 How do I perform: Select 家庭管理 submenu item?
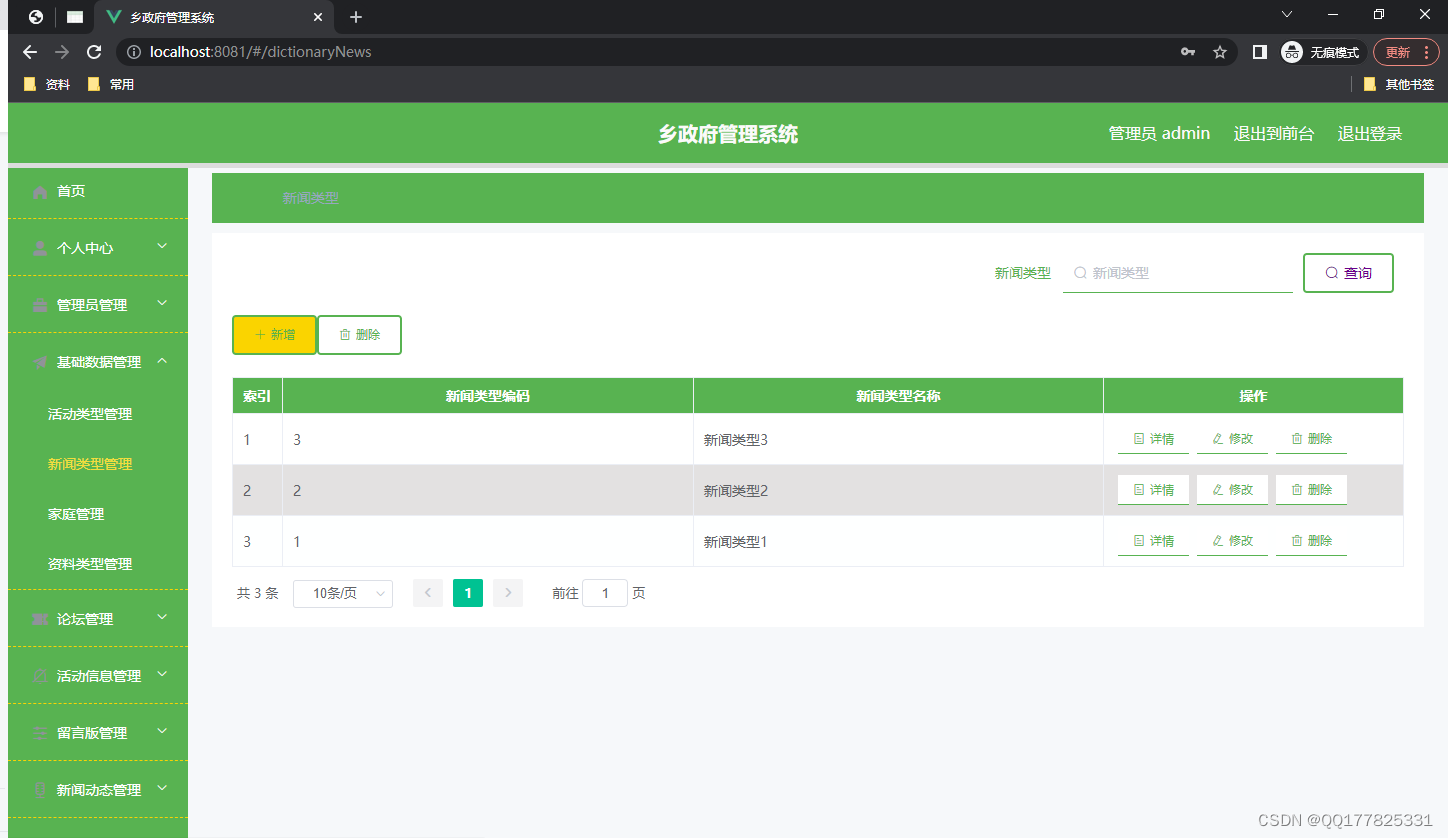pyautogui.click(x=76, y=514)
